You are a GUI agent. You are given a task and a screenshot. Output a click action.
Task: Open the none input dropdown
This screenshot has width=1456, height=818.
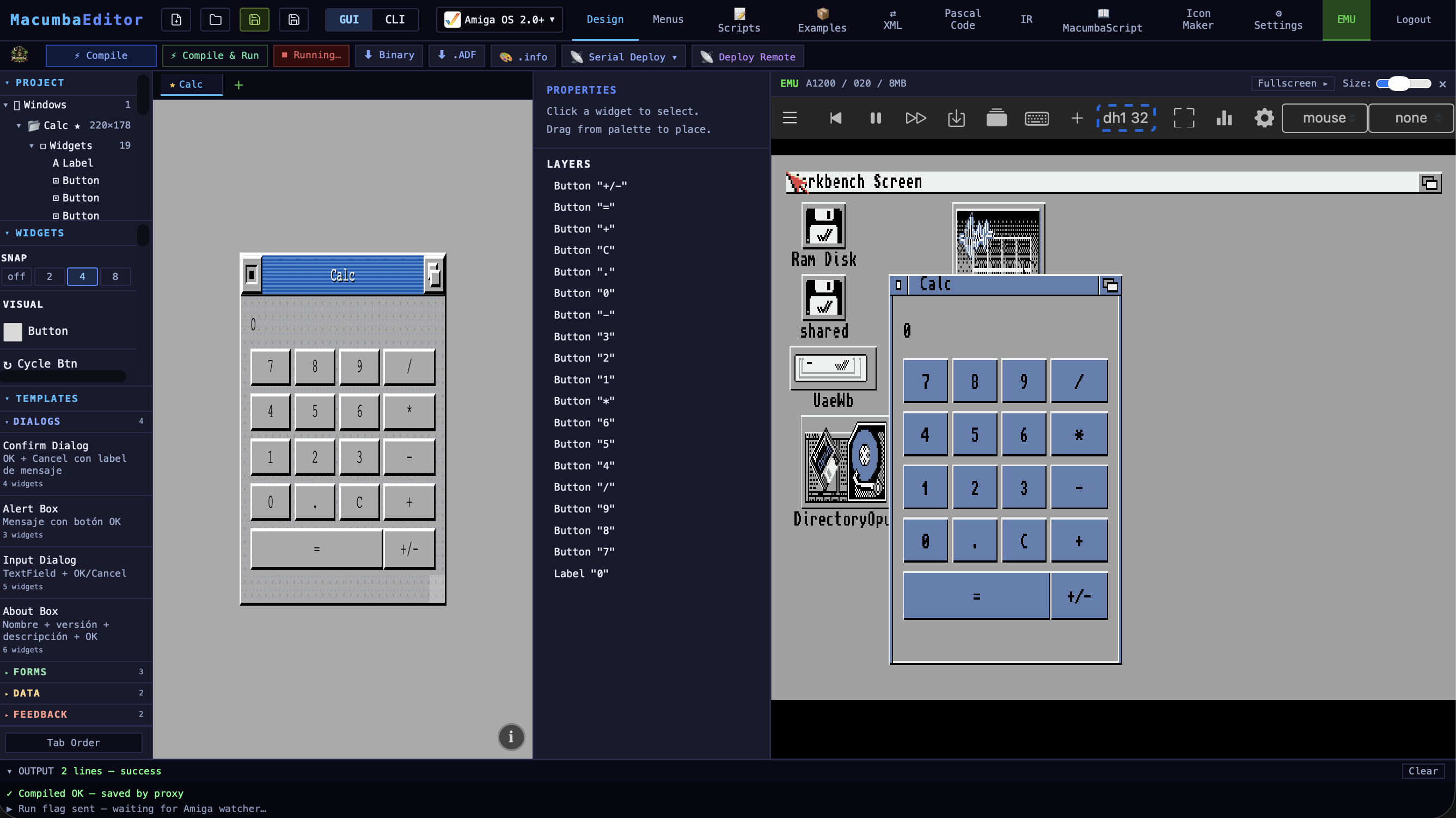point(1411,118)
